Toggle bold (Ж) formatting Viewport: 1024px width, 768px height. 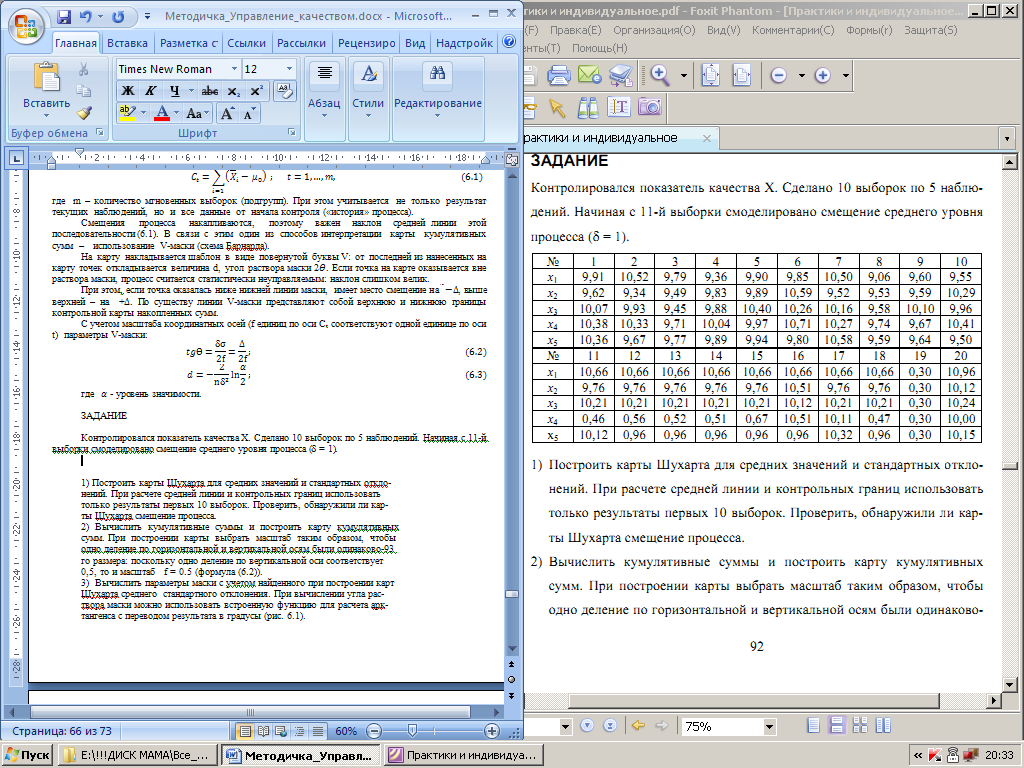click(128, 91)
